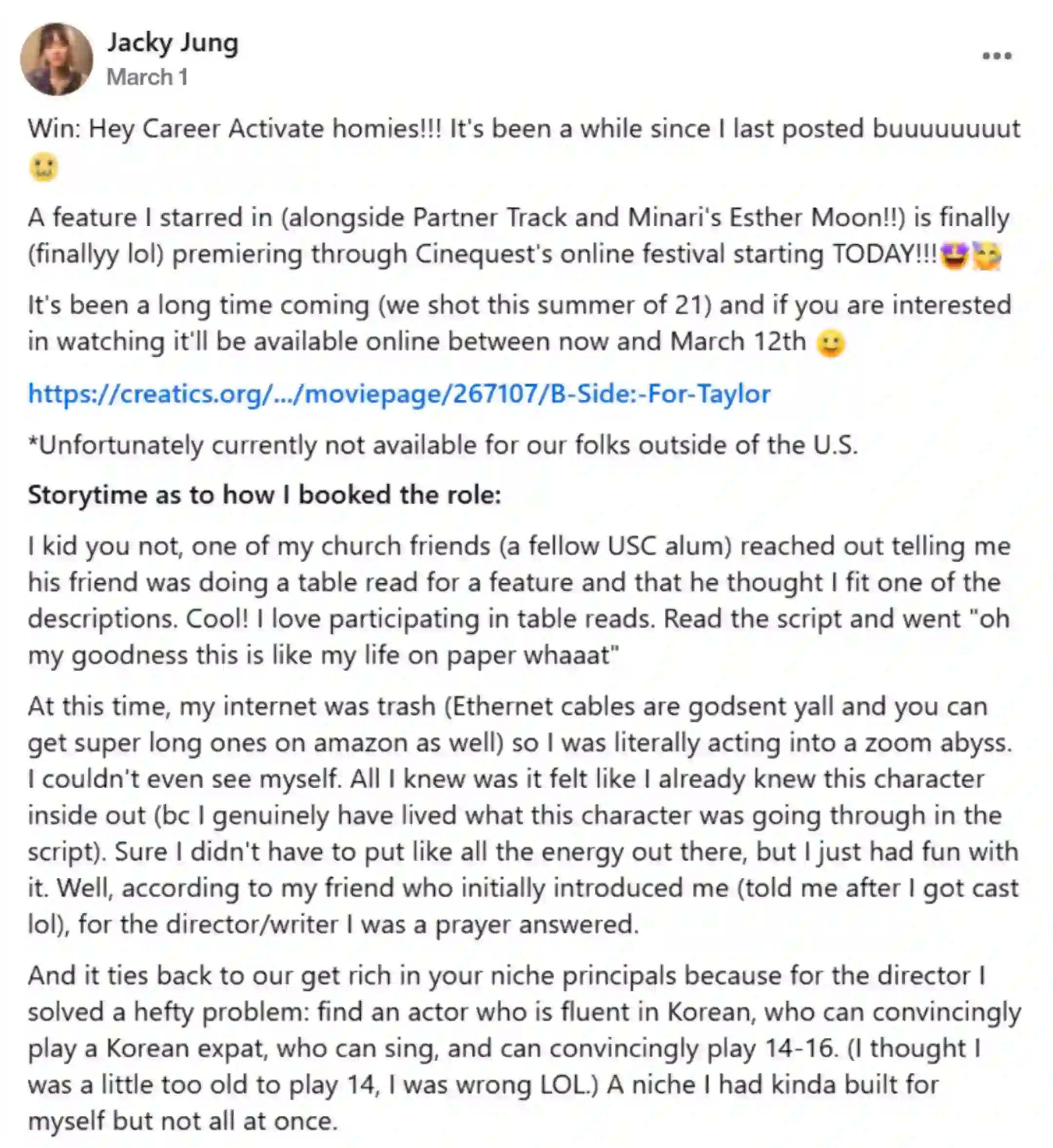Click the text It's been a long time coming
The image size is (1053, 1148).
pos(199,305)
